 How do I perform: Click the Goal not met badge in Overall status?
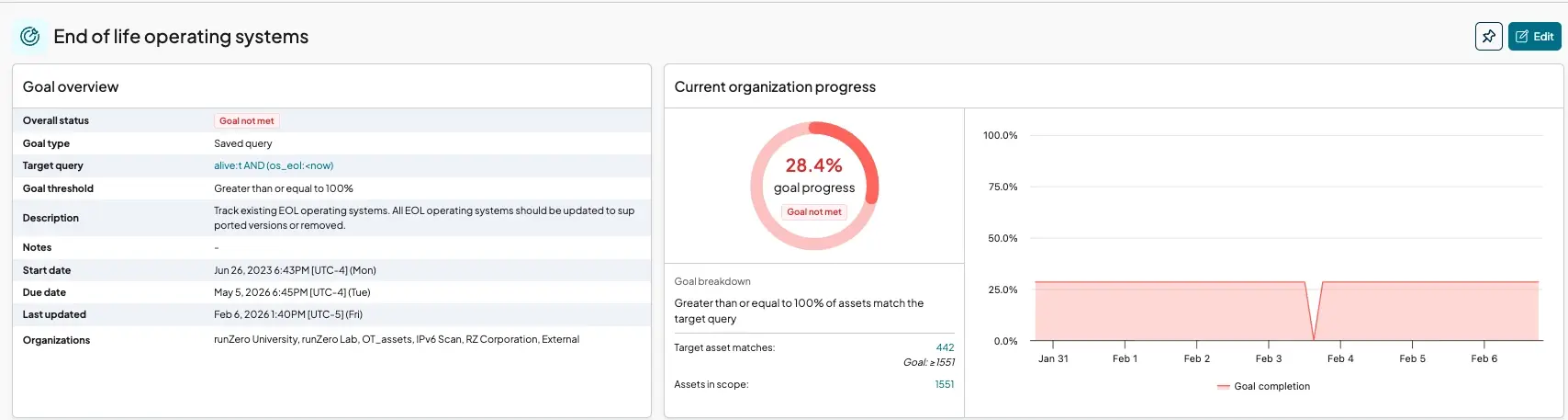pyautogui.click(x=246, y=121)
